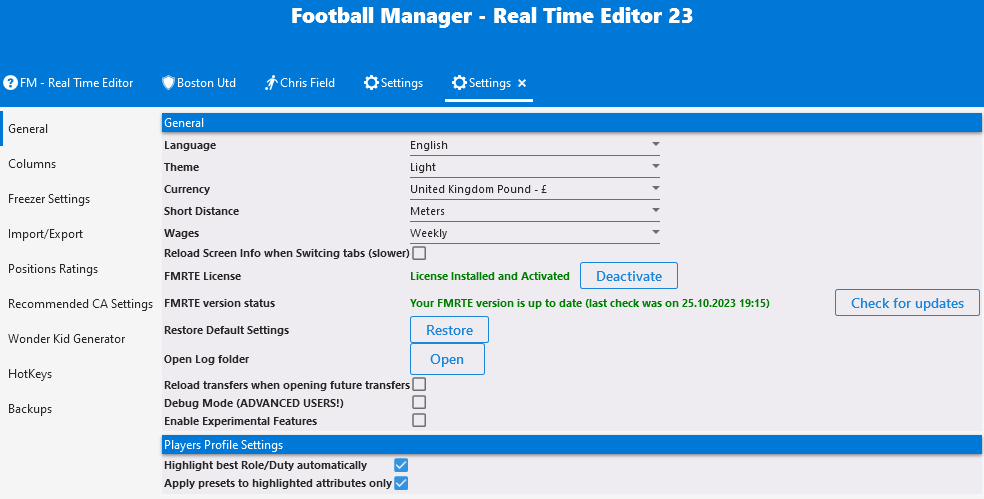Screen dimensions: 984x499
Task: Click the 'Currency' label
Action: [187, 189]
